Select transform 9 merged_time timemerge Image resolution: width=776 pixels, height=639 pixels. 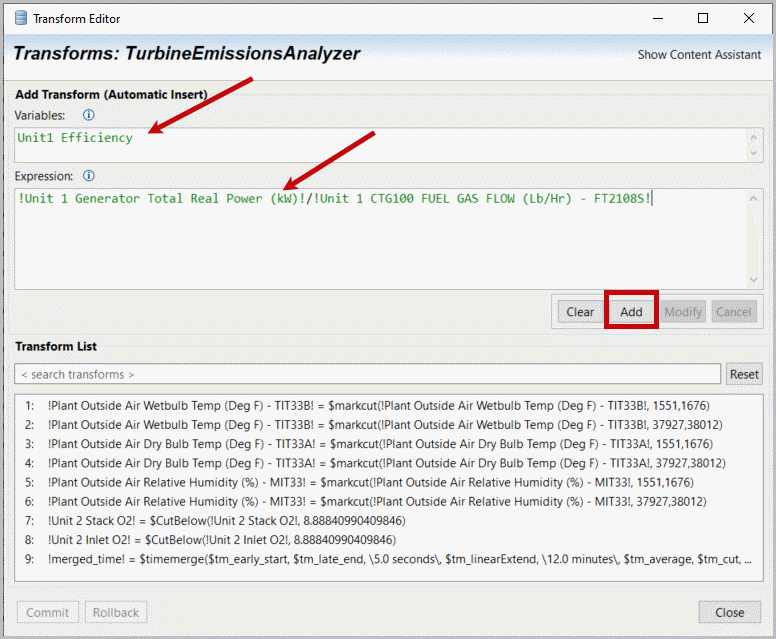tap(388, 559)
